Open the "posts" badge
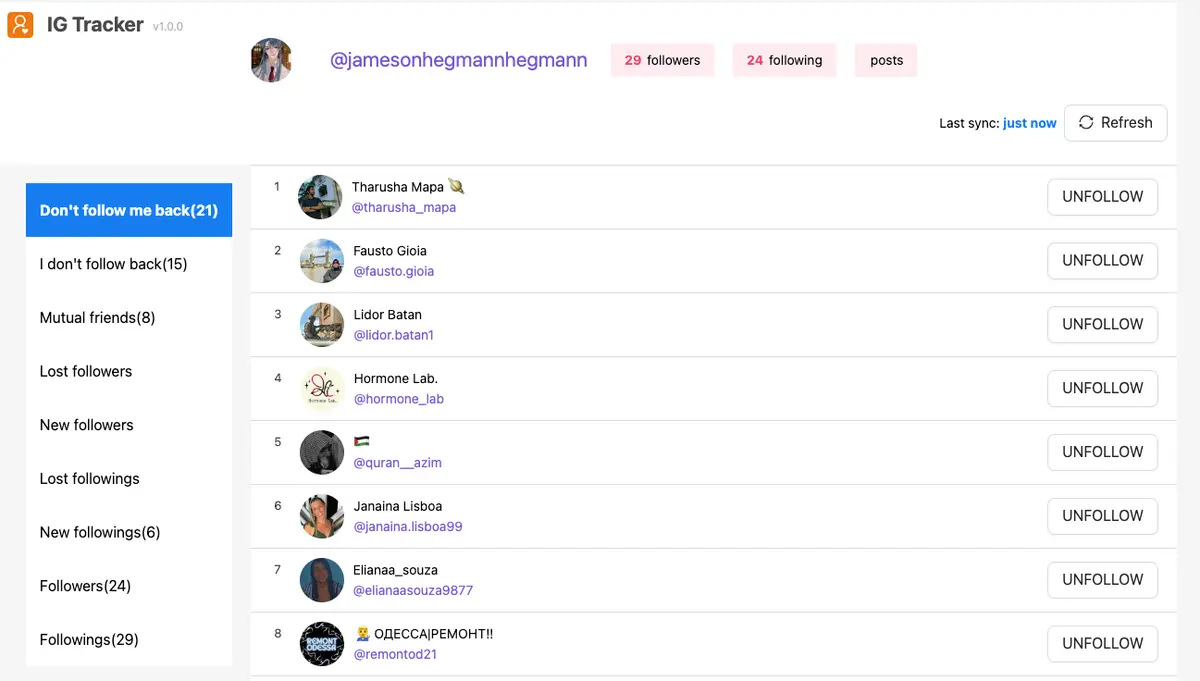 click(x=885, y=60)
